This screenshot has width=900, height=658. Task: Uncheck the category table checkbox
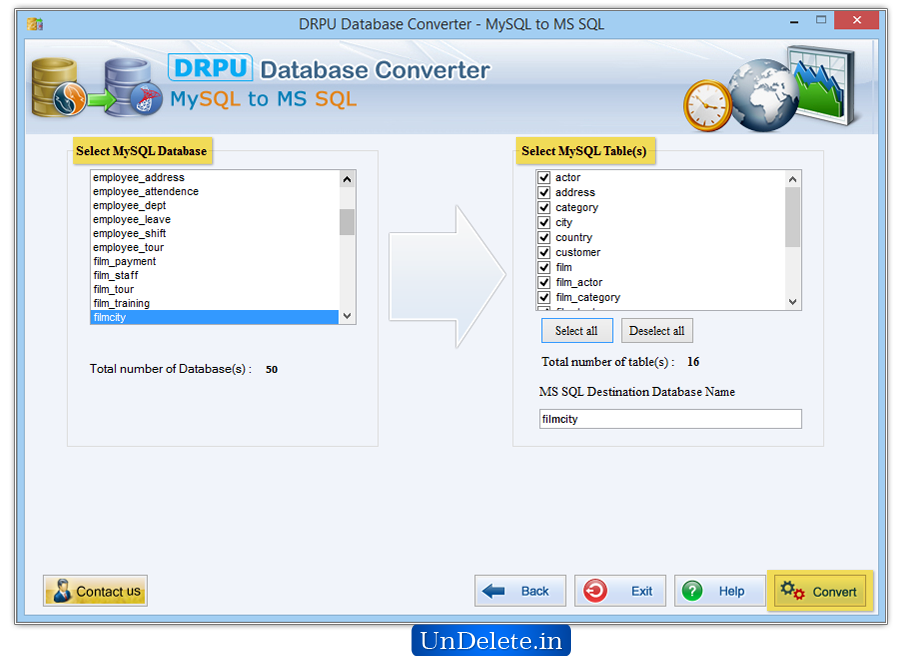[544, 207]
